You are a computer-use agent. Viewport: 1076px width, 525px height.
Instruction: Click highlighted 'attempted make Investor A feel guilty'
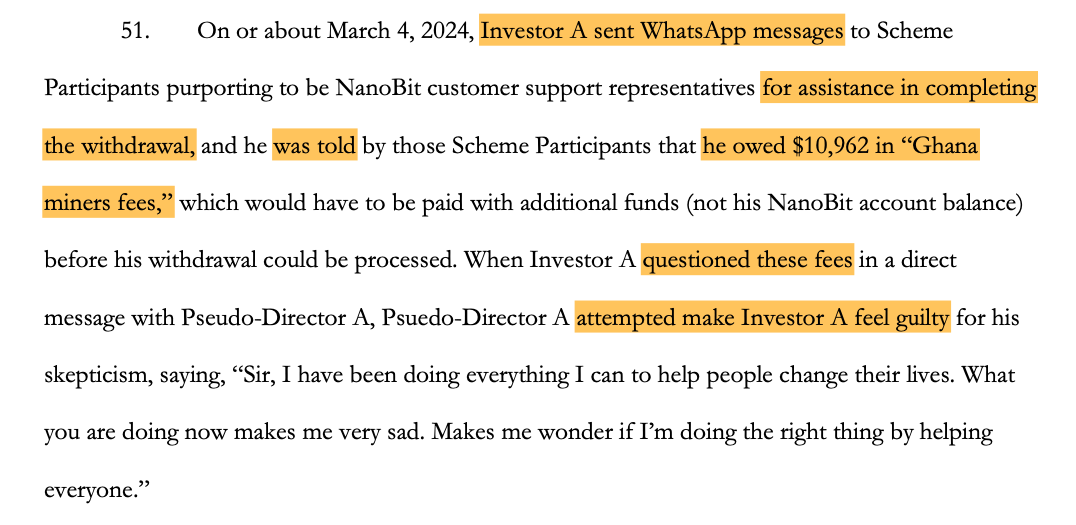[762, 318]
